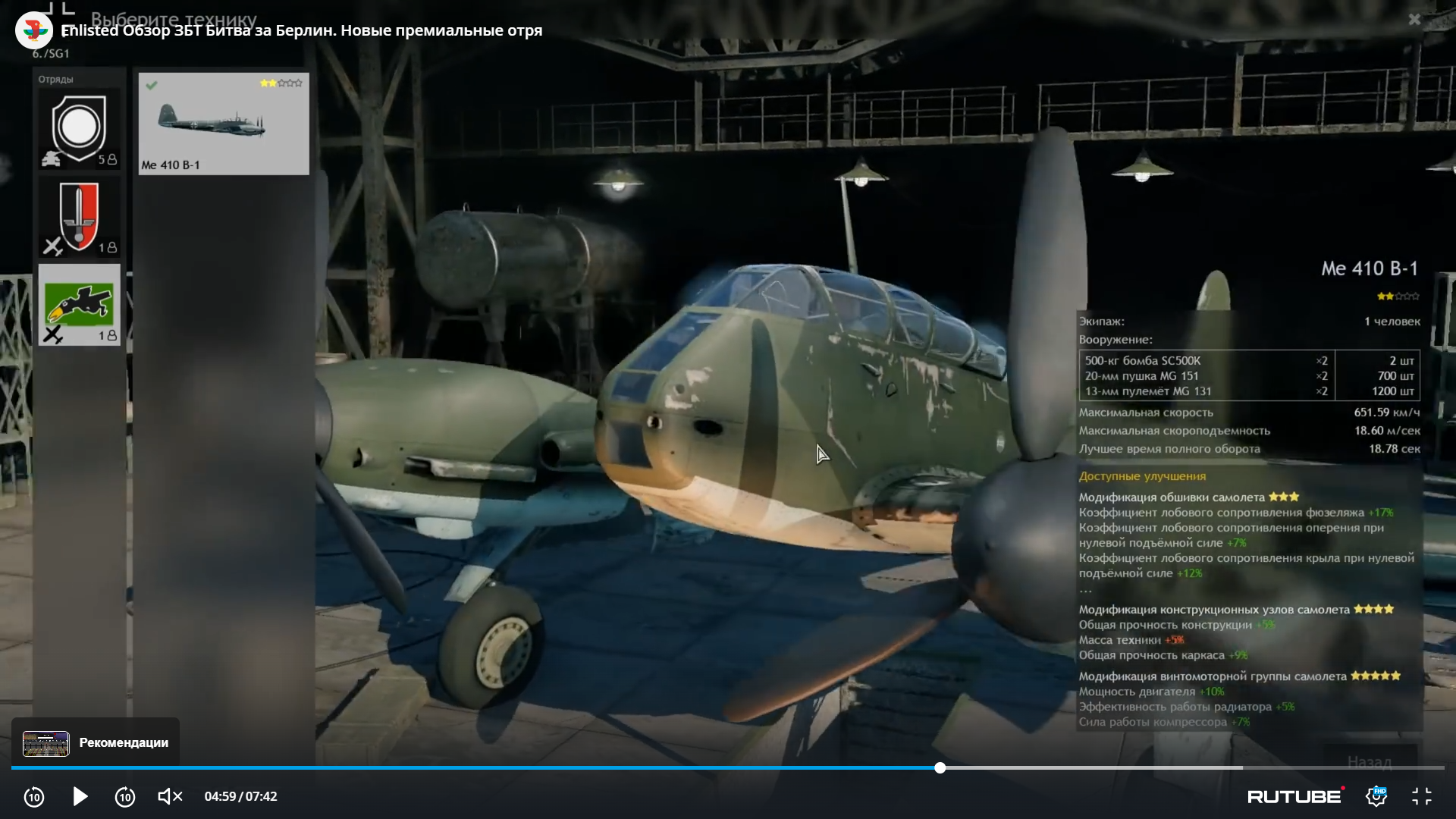The image size is (1456, 819).
Task: Close the video player overlay
Action: (x=1414, y=20)
